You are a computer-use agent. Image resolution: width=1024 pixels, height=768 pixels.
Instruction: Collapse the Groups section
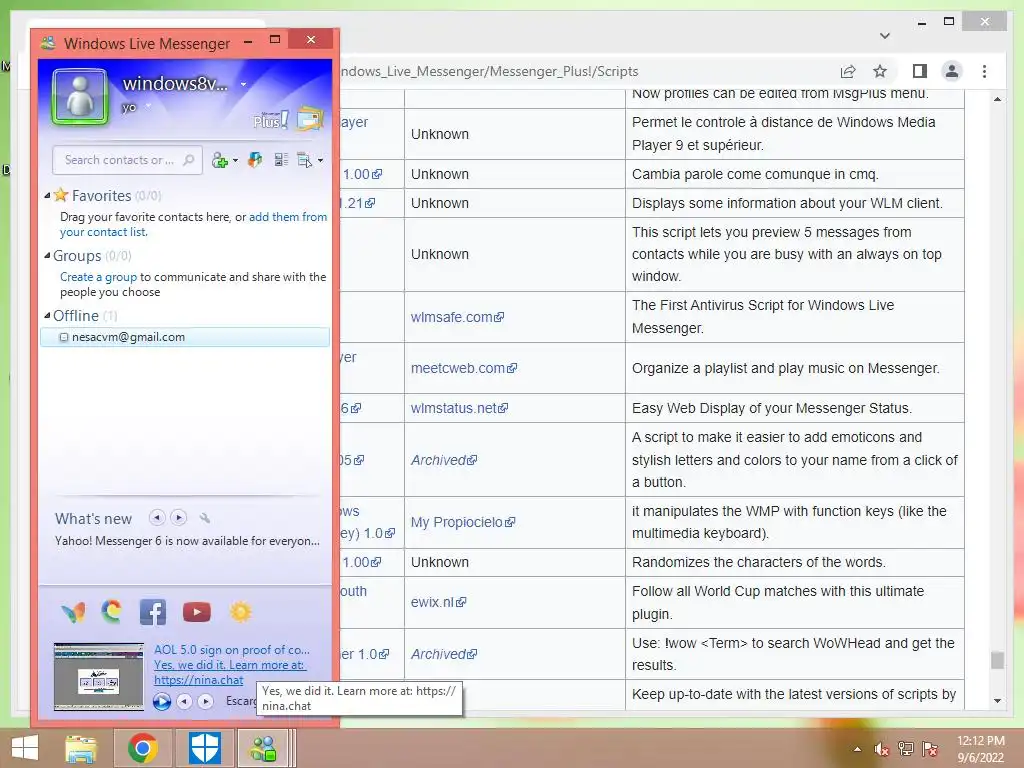[x=47, y=255]
